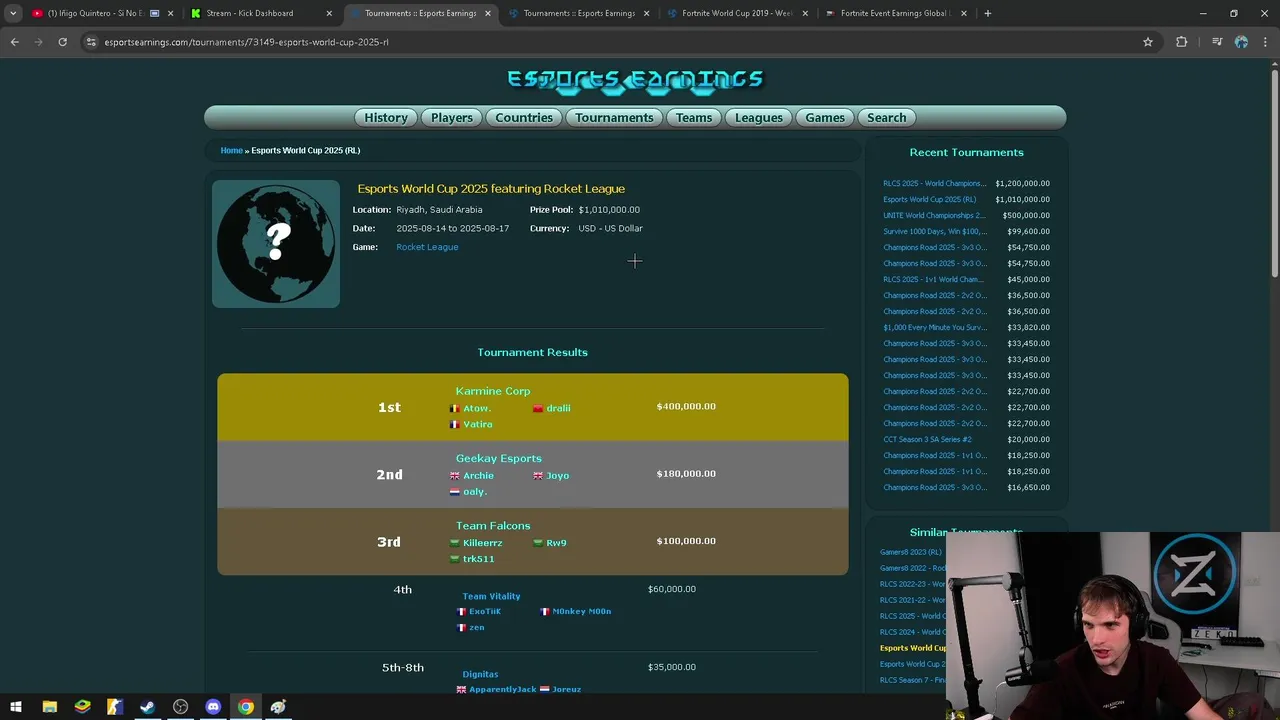
Task: Open player Archie's profile
Action: click(x=478, y=475)
